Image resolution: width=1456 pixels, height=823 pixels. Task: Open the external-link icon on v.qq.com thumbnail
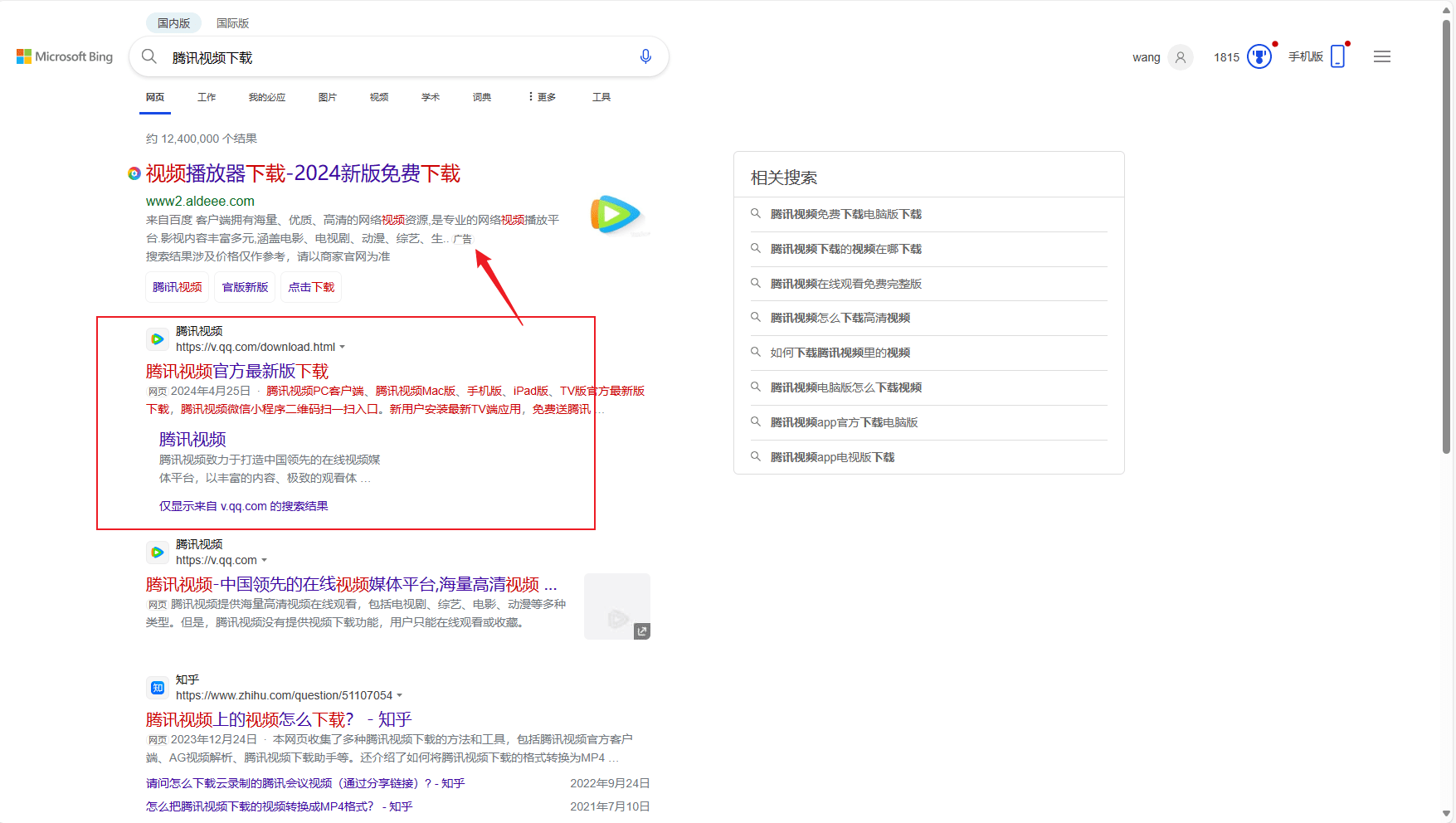coord(641,631)
